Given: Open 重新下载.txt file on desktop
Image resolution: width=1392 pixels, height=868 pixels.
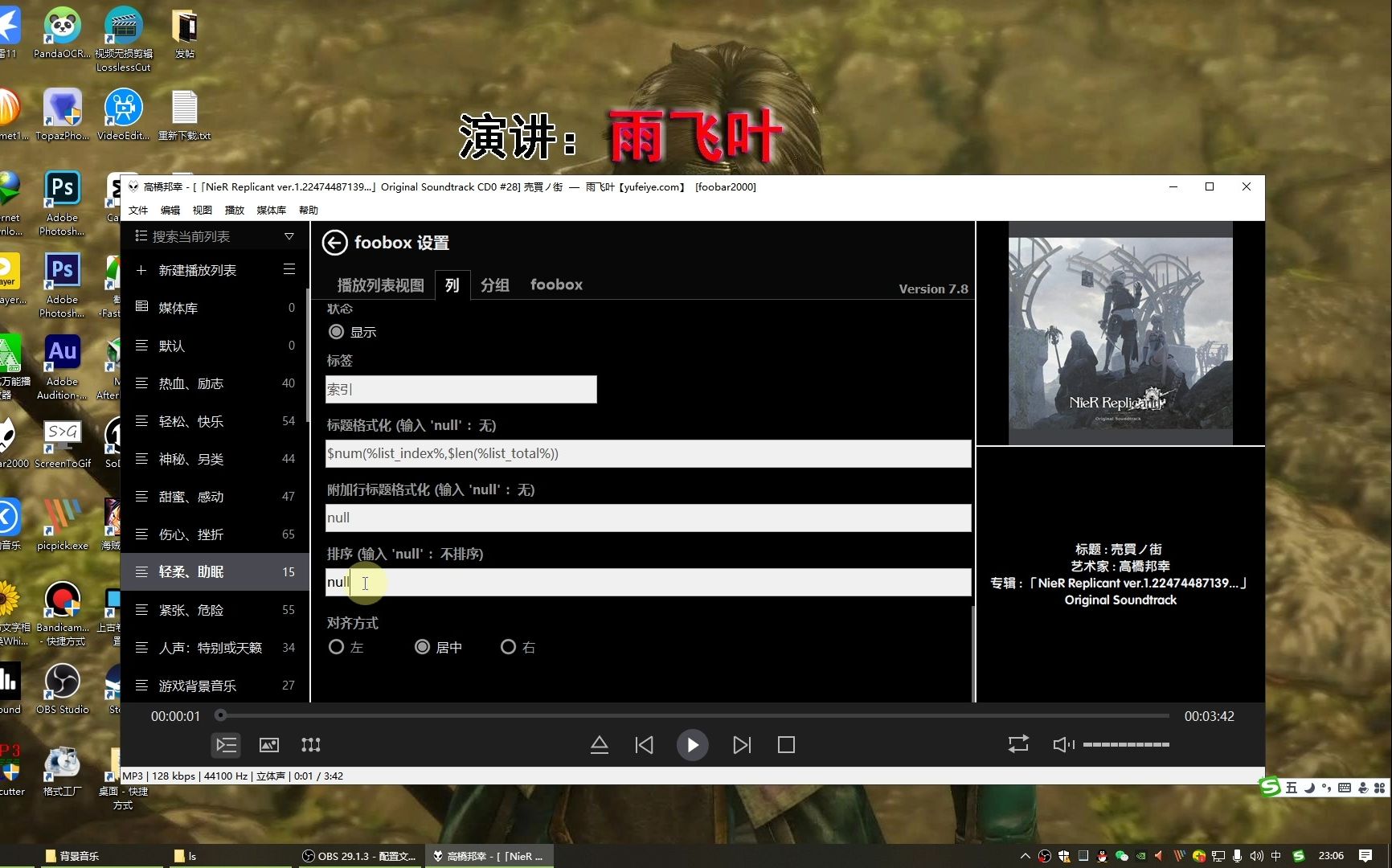Looking at the screenshot, I should pyautogui.click(x=184, y=115).
